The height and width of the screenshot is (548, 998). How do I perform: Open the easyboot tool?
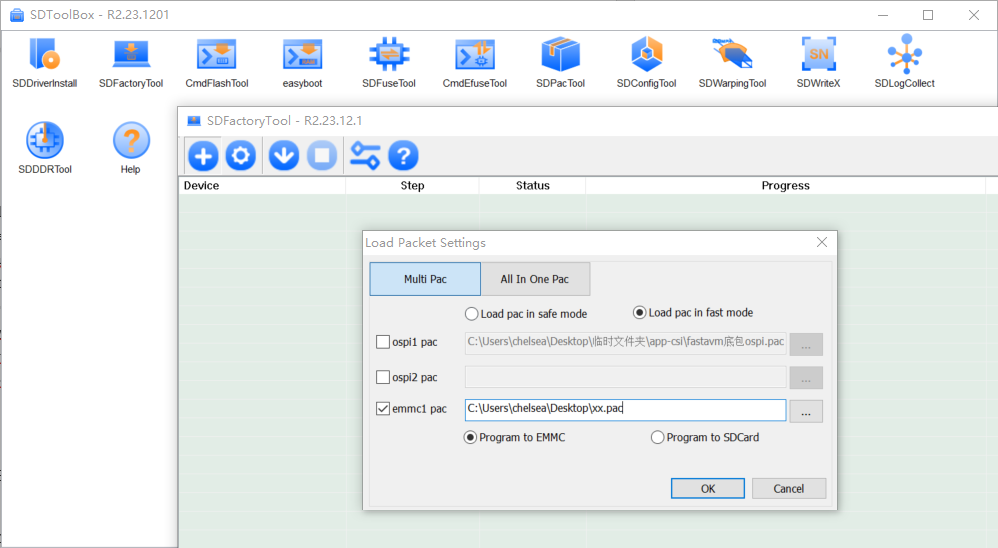point(302,56)
